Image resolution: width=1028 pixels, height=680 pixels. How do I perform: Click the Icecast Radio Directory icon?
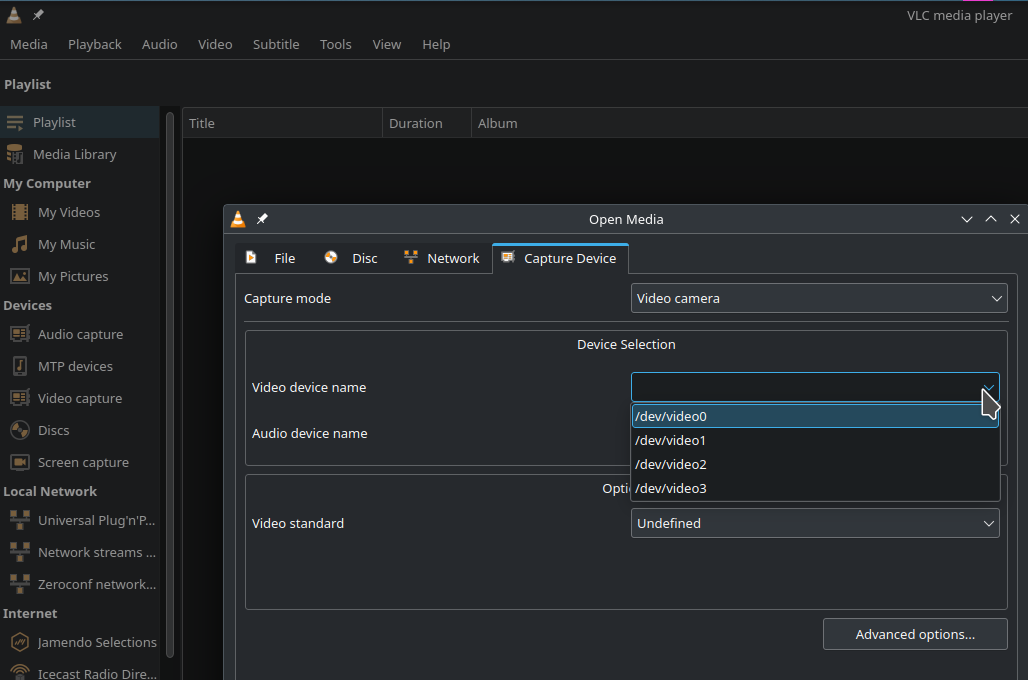pos(20,672)
